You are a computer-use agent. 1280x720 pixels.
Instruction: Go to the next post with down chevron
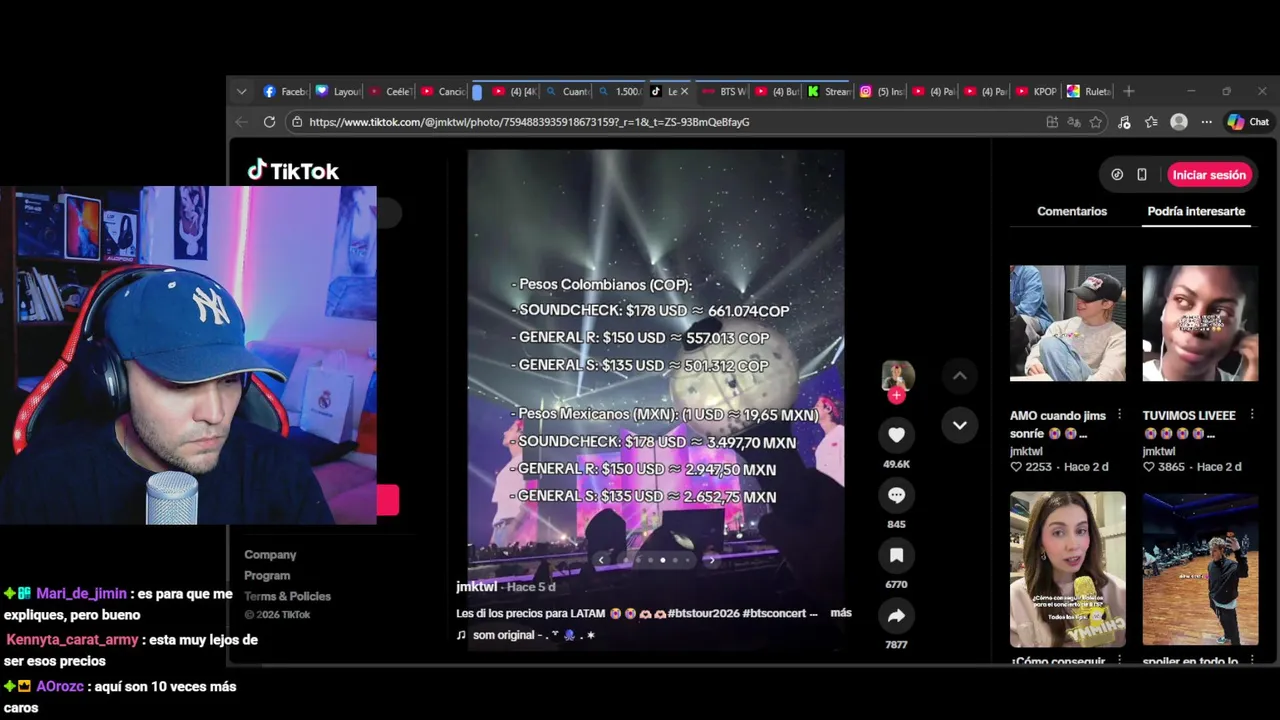pos(959,425)
